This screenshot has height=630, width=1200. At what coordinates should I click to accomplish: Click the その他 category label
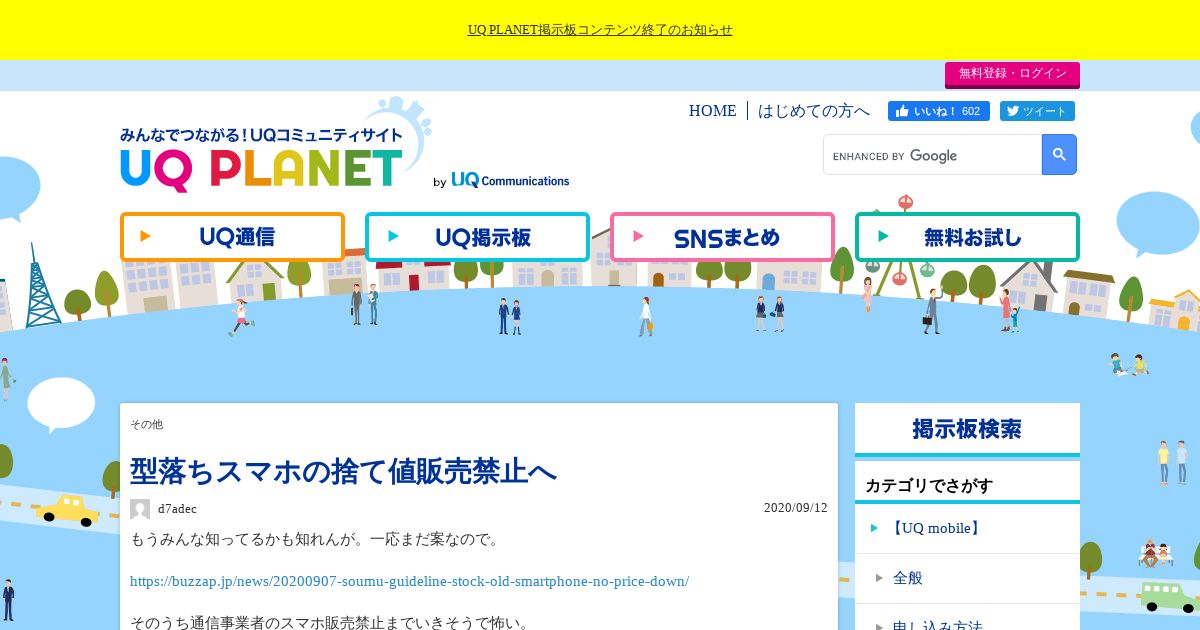(x=146, y=424)
